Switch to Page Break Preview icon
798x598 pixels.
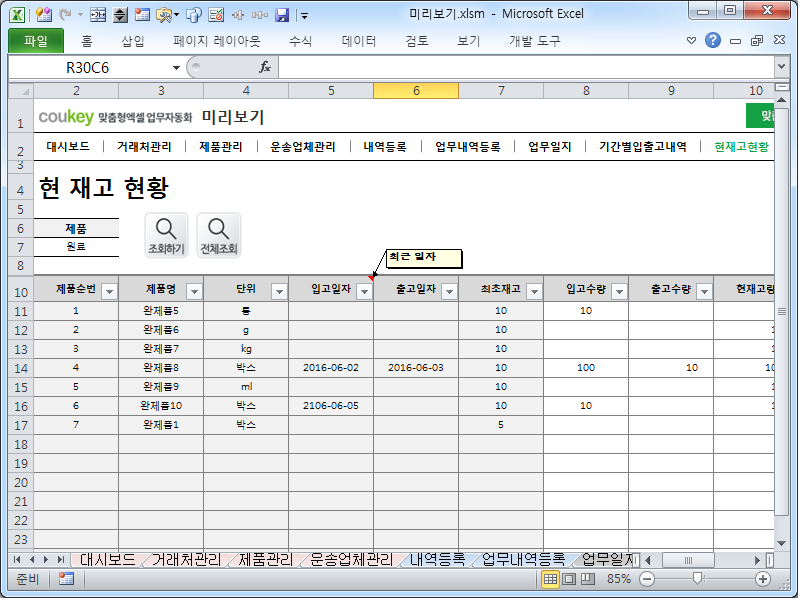588,579
